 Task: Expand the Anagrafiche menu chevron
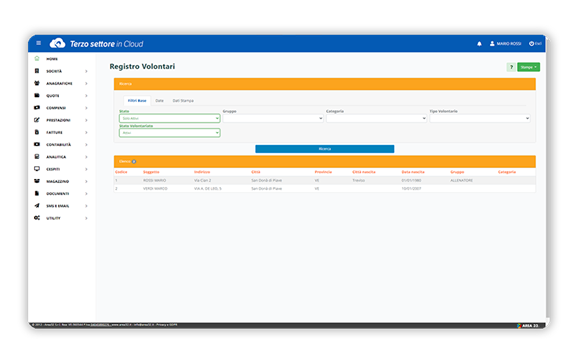86,83
